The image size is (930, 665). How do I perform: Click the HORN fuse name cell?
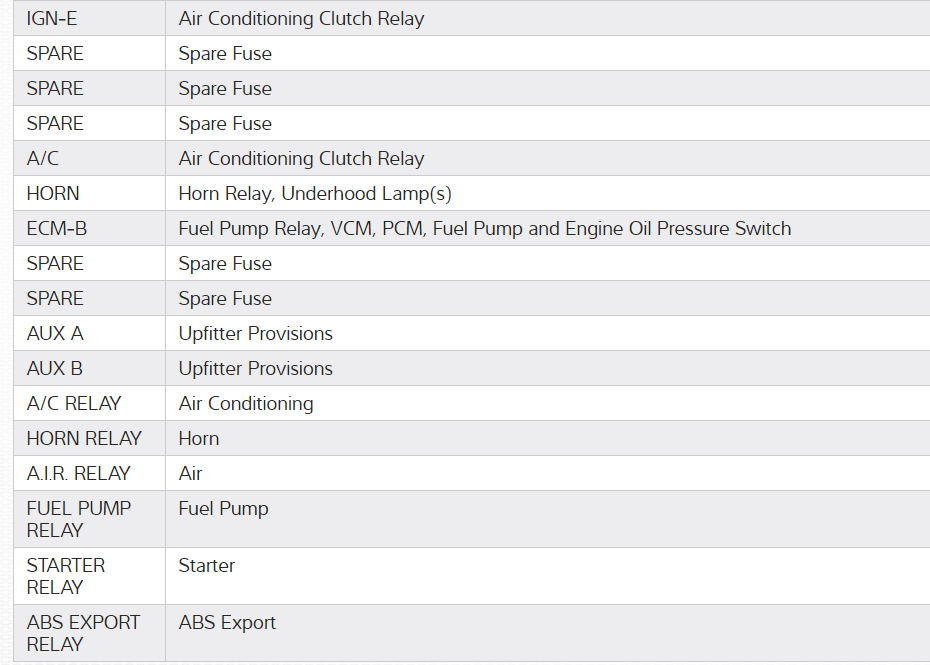point(53,194)
